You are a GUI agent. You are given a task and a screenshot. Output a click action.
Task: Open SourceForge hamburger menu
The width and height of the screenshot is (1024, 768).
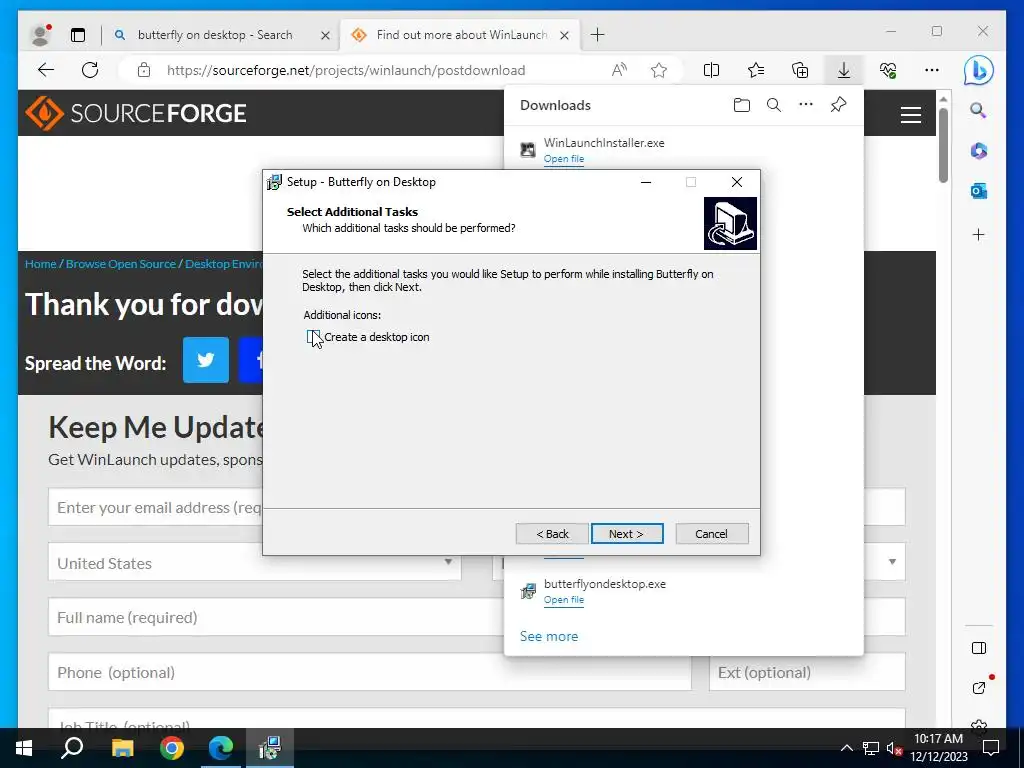coord(910,115)
